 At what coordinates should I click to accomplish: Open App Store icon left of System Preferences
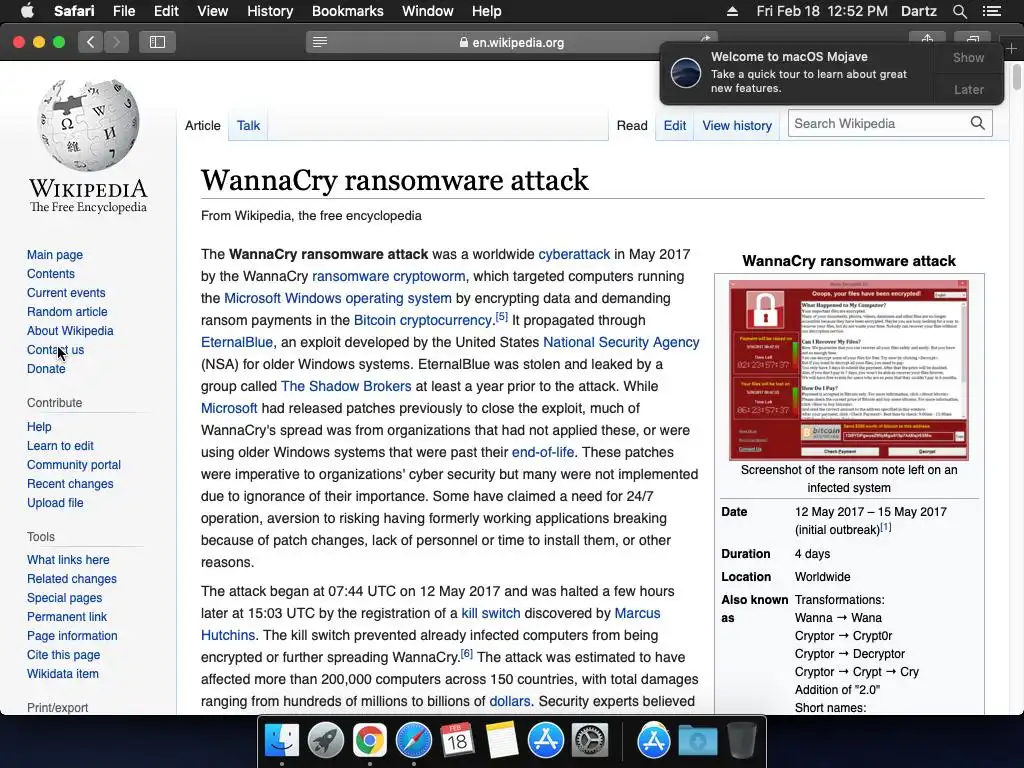pyautogui.click(x=546, y=741)
